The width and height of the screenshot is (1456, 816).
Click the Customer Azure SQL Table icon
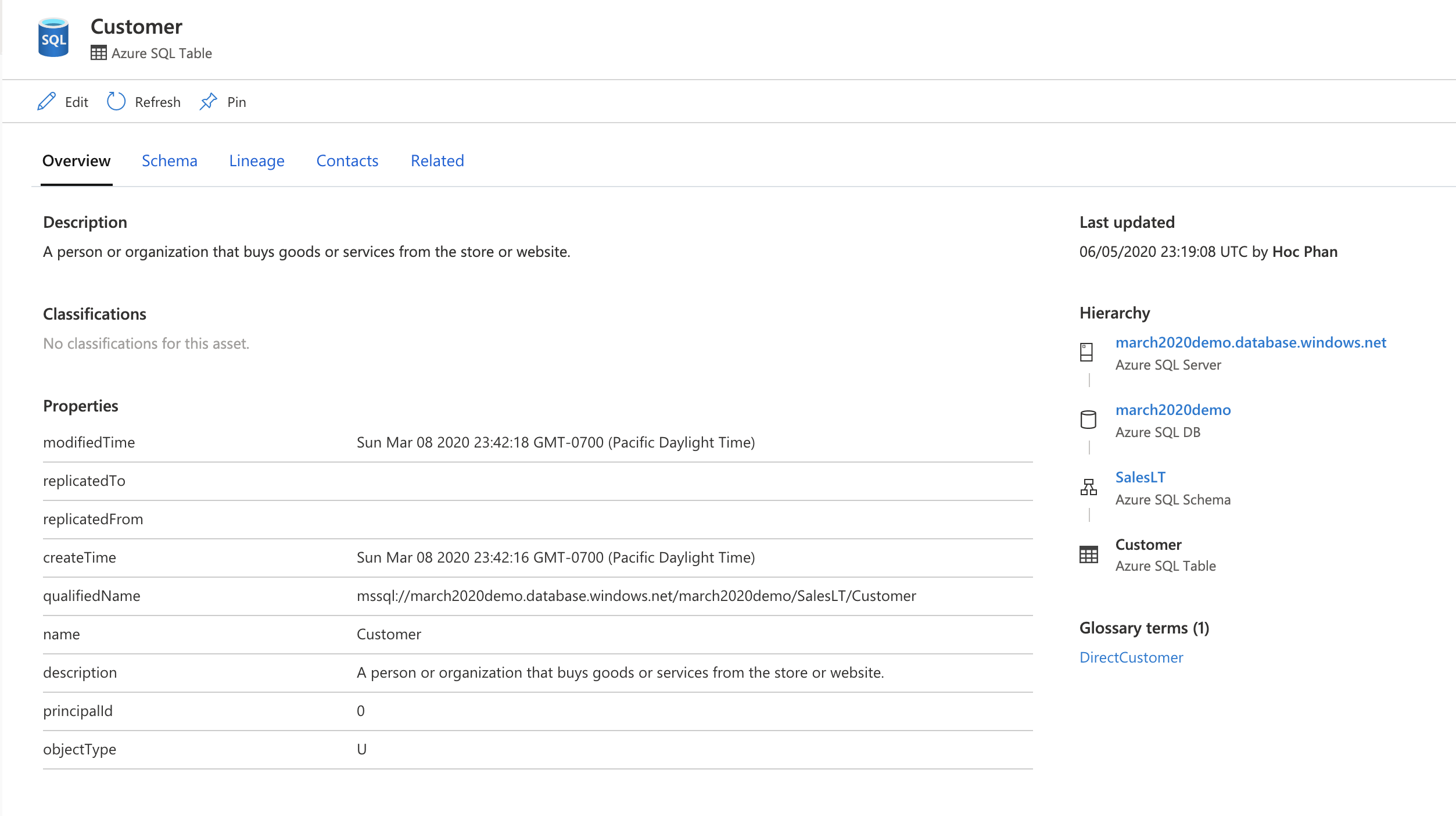point(1089,554)
